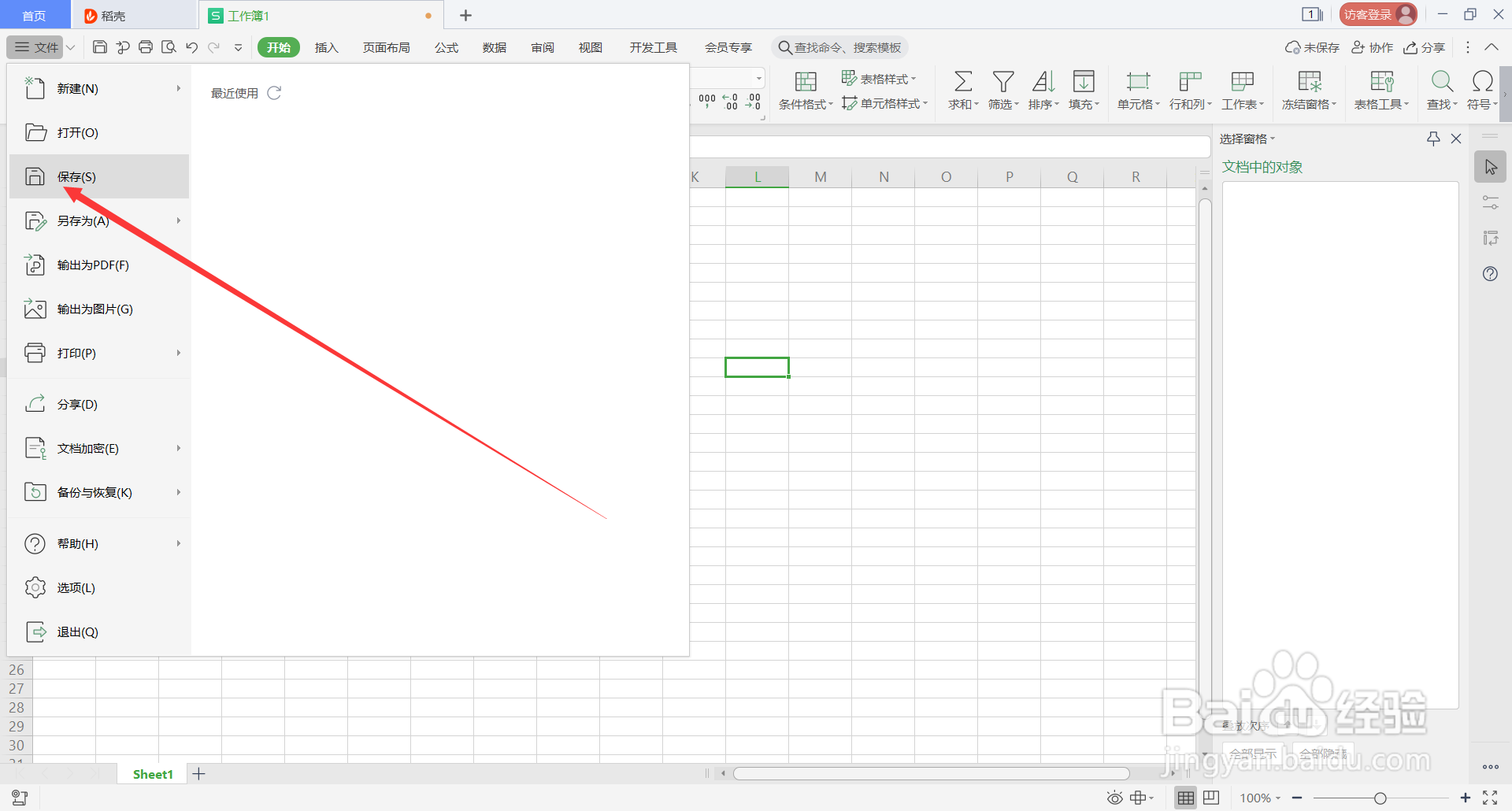The width and height of the screenshot is (1512, 811).
Task: Select the arrow pointer in the right panel
Action: click(x=1490, y=166)
